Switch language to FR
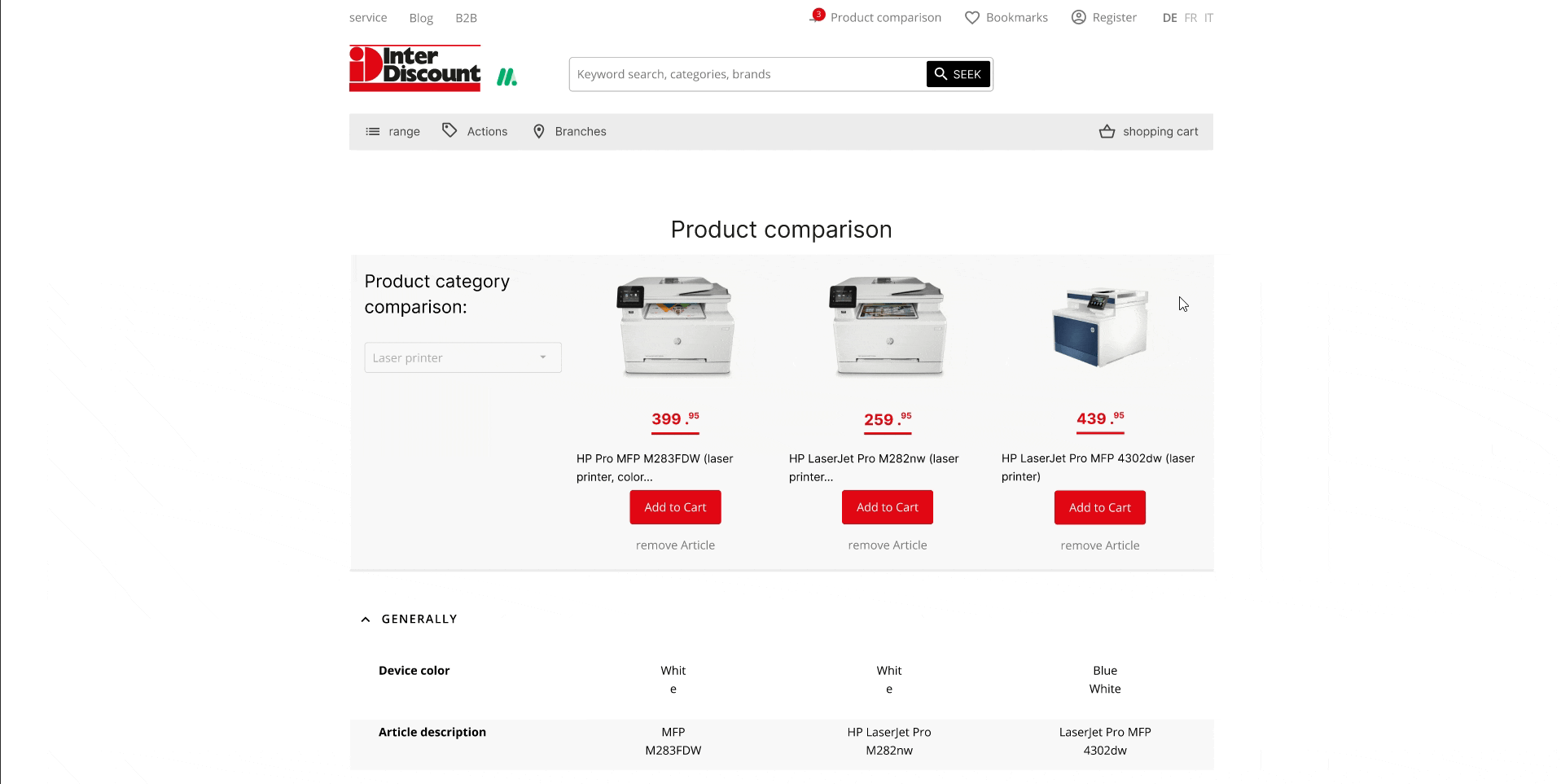The height and width of the screenshot is (784, 1561). [1190, 18]
